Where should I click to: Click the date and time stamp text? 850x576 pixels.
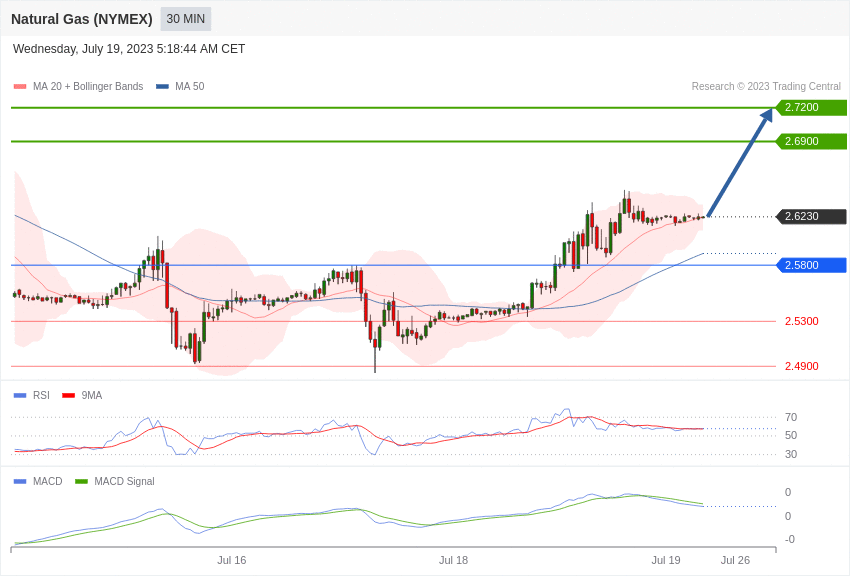[x=129, y=49]
